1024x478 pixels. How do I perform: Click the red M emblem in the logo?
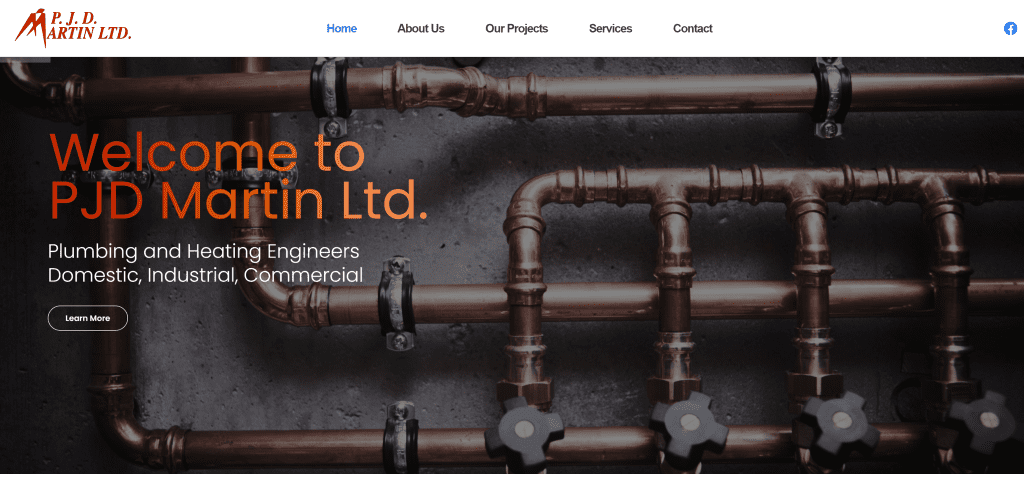(x=33, y=28)
